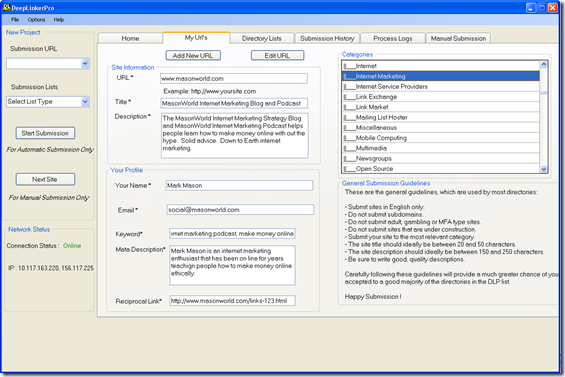Select the Internet Marketing category
This screenshot has height=377, width=565.
pos(440,76)
